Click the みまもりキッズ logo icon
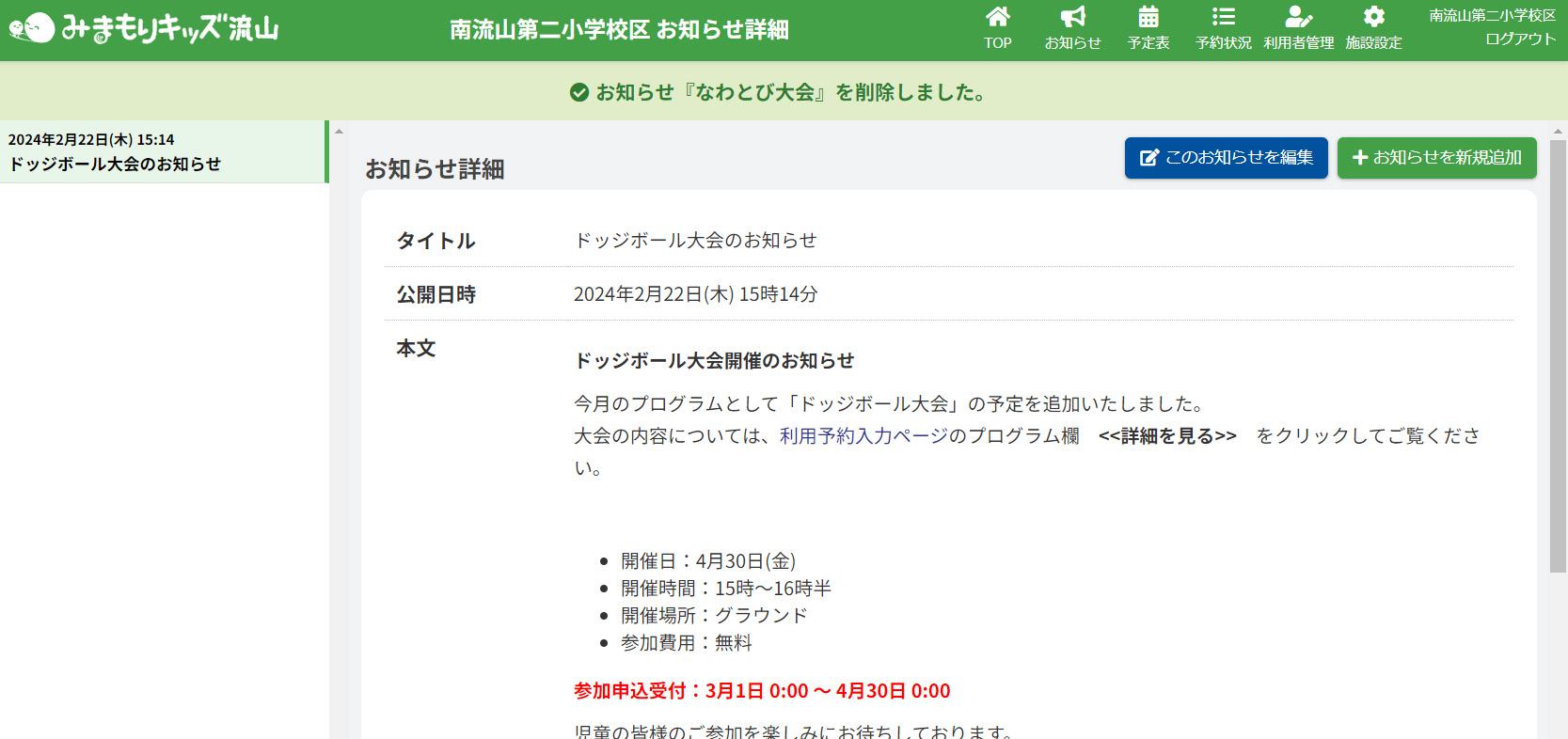This screenshot has width=1568, height=739. pos(31,28)
